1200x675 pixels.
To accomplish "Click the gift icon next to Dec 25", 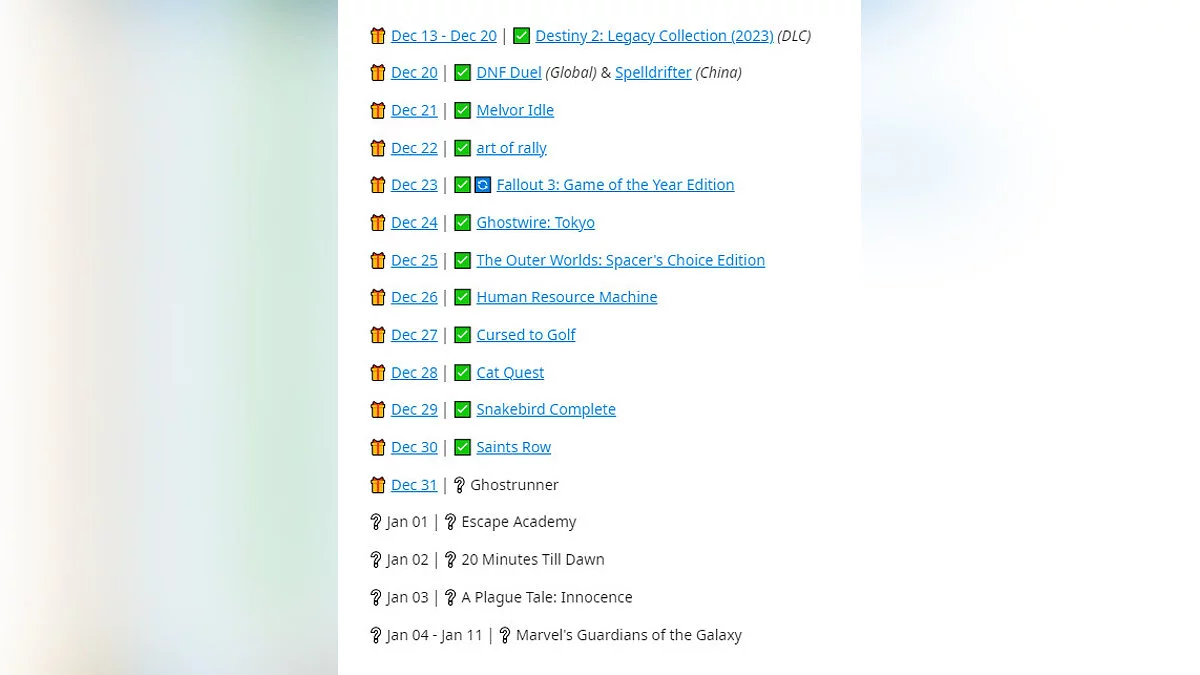I will (x=378, y=260).
